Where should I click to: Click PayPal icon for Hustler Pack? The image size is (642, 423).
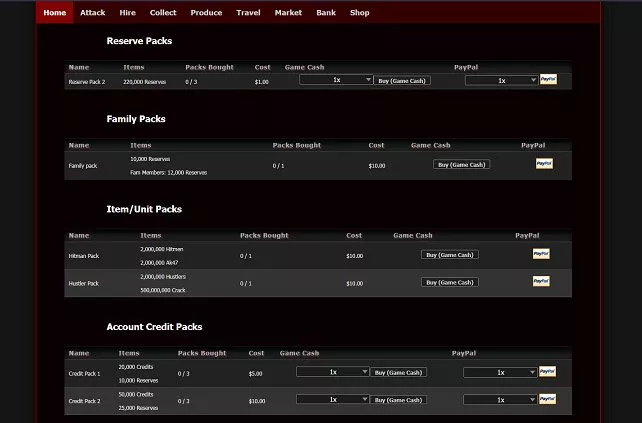point(542,282)
